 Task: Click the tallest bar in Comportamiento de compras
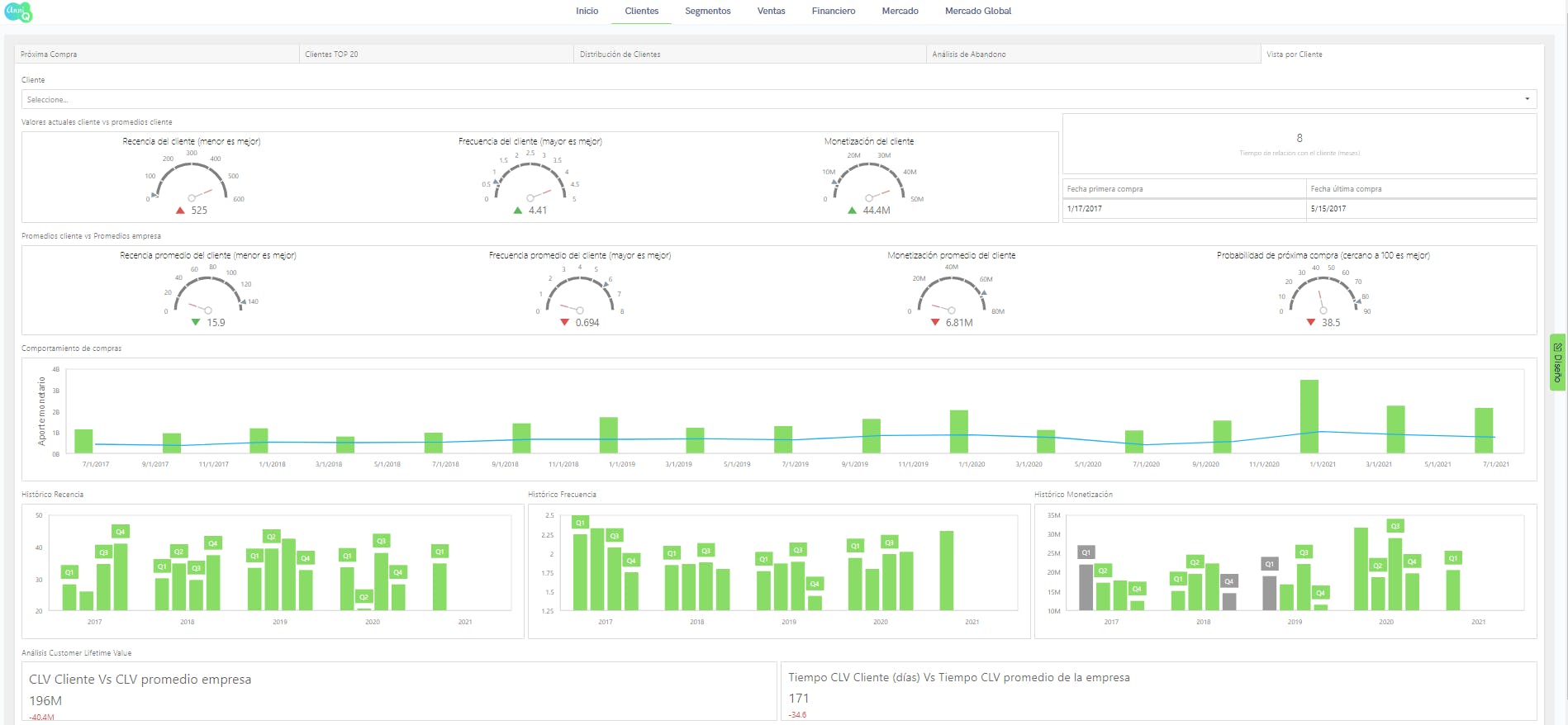(x=1309, y=416)
